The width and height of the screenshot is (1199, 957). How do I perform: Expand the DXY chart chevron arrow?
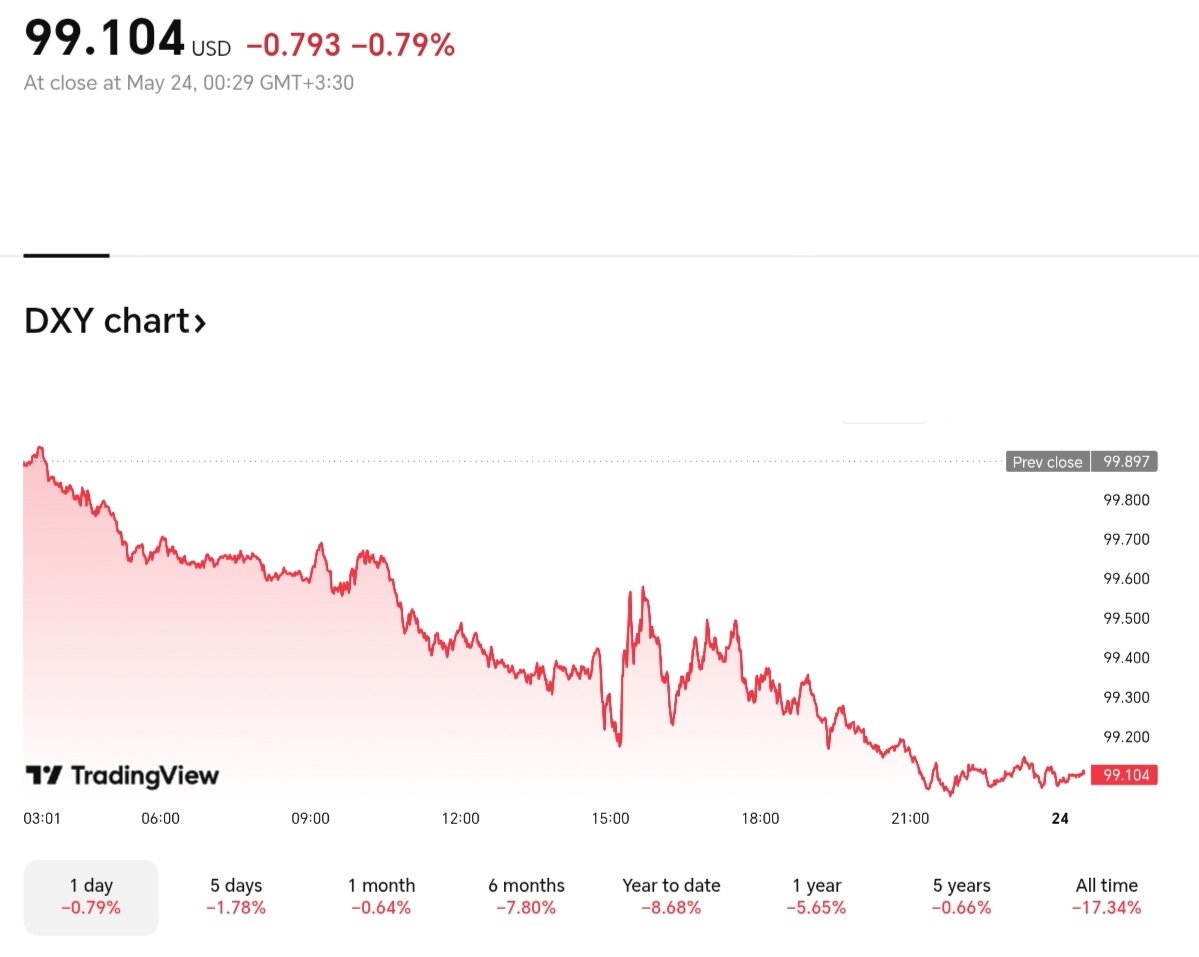pos(200,322)
